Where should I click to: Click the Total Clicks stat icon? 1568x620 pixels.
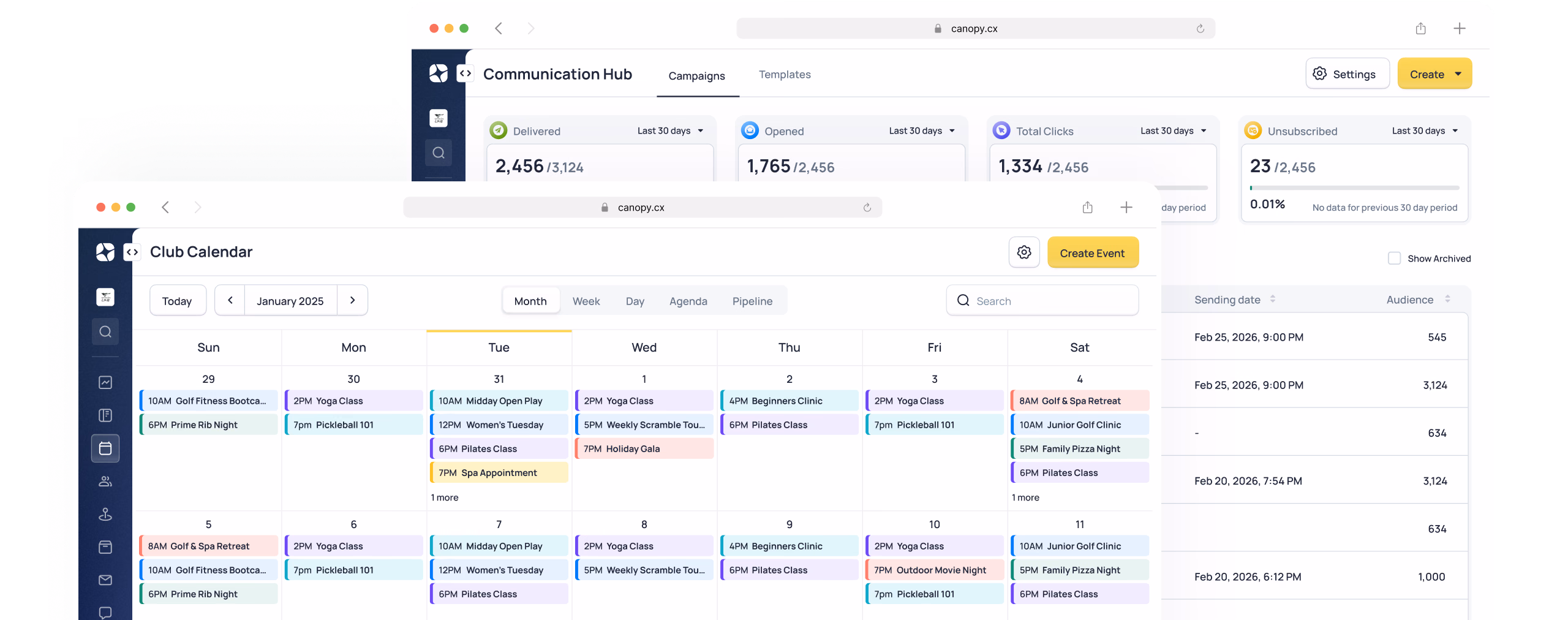[x=1001, y=130]
